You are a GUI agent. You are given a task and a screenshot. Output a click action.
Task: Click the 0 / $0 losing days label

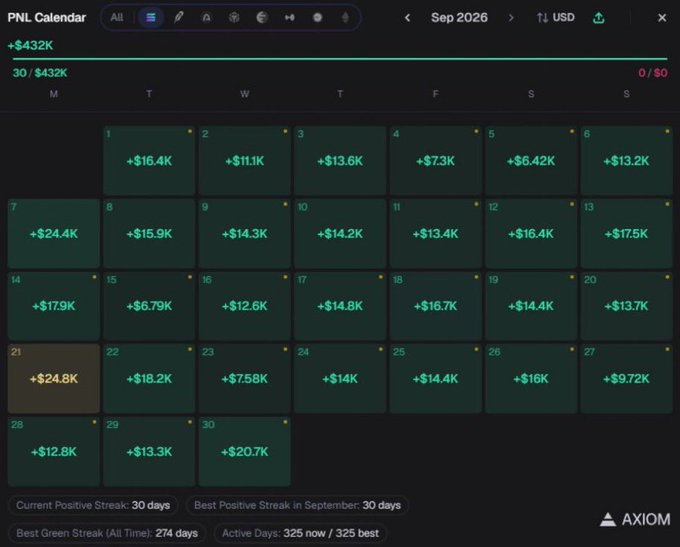(653, 73)
